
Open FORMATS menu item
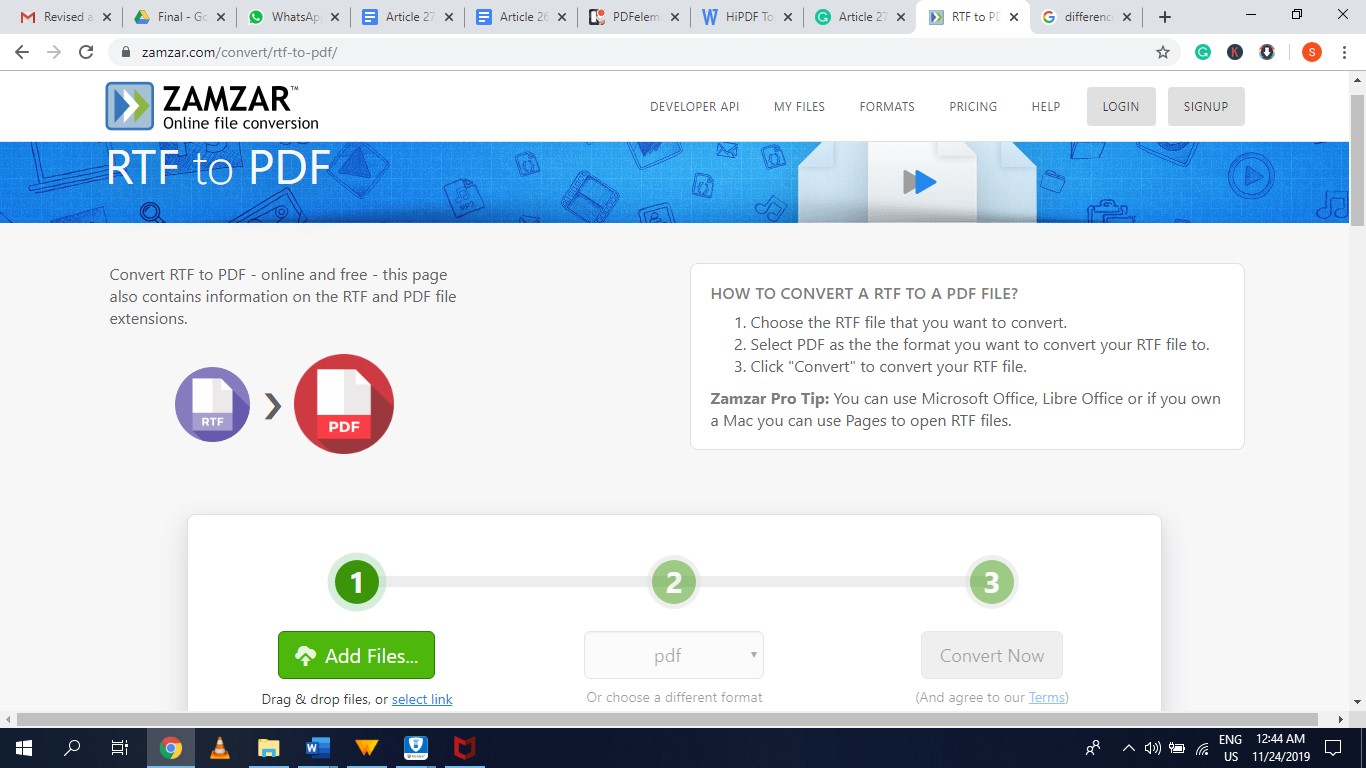pyautogui.click(x=887, y=107)
